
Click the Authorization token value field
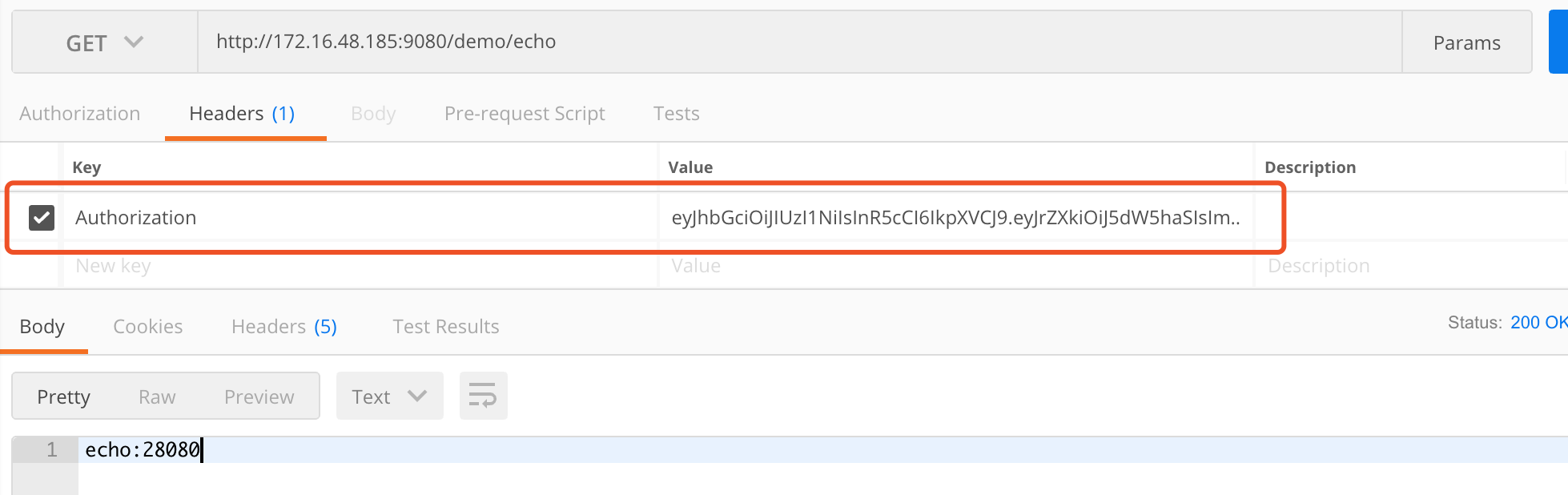tap(955, 218)
